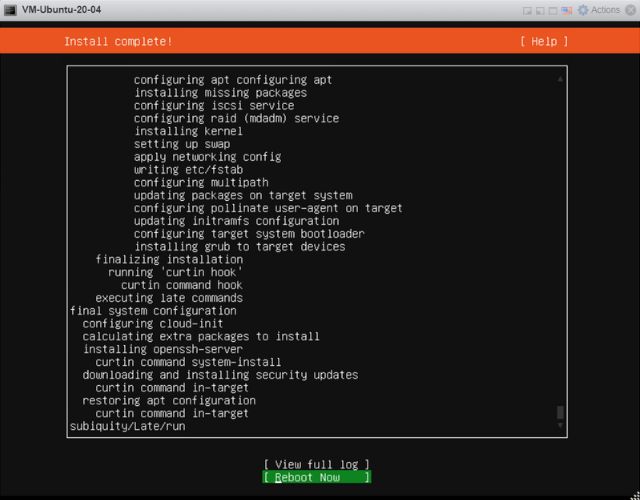Image resolution: width=640 pixels, height=500 pixels.
Task: Click the log scrollbar thumb
Action: 560,412
